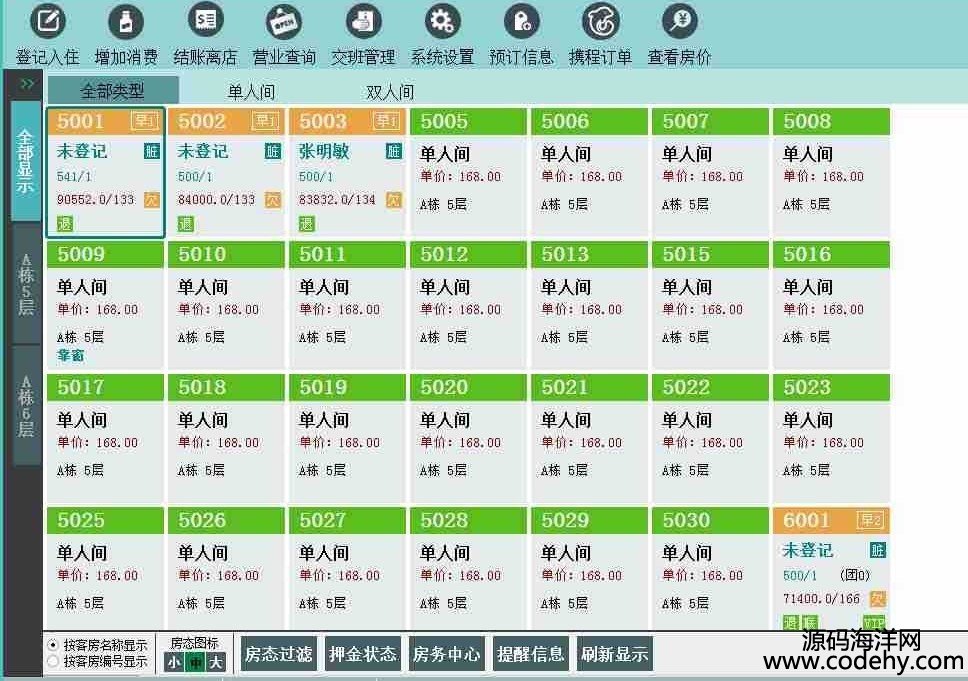Click the 增加消费 add consumption icon
This screenshot has height=681, width=968.
[x=126, y=22]
